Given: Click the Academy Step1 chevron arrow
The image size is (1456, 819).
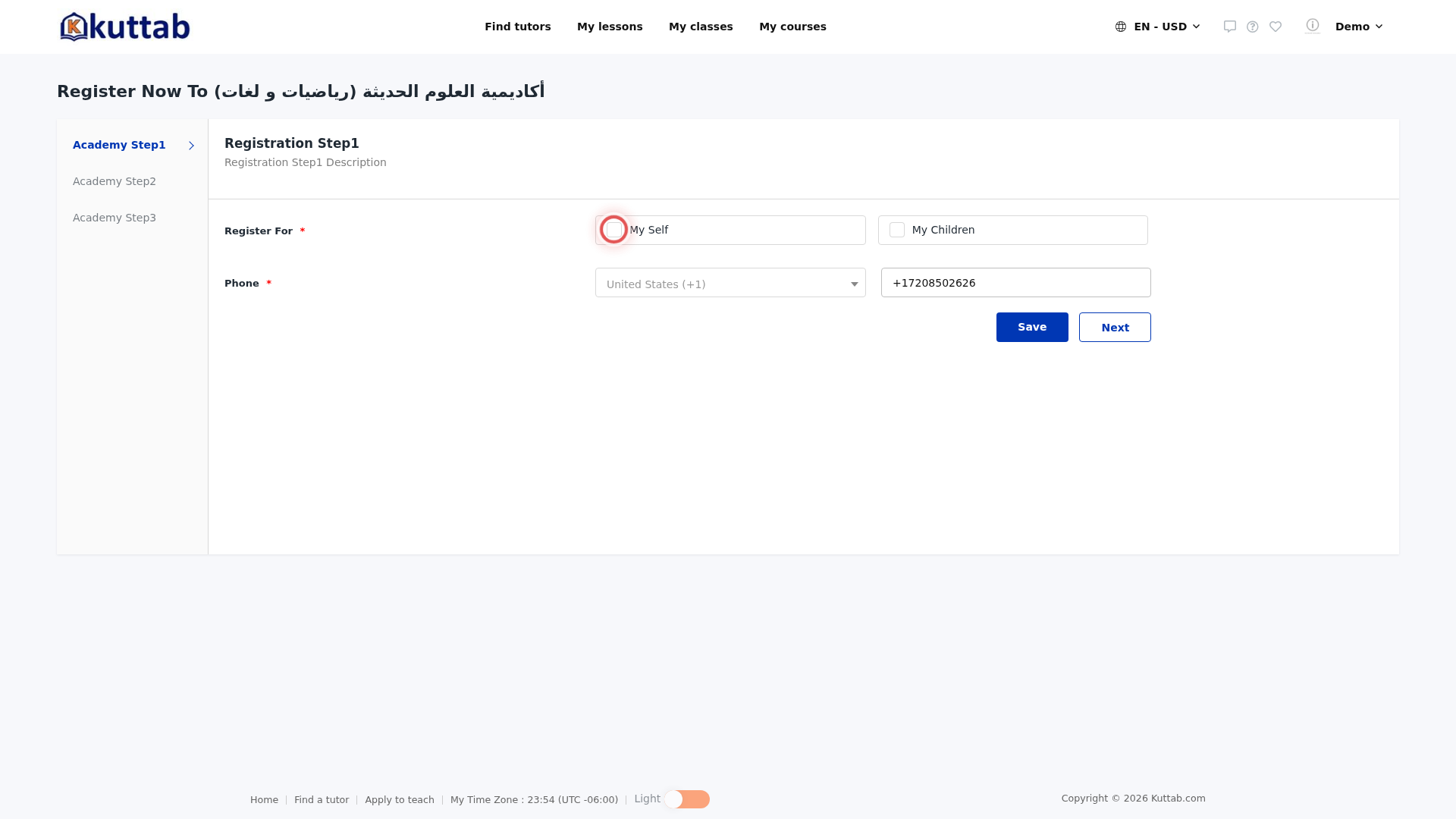Looking at the screenshot, I should point(191,146).
